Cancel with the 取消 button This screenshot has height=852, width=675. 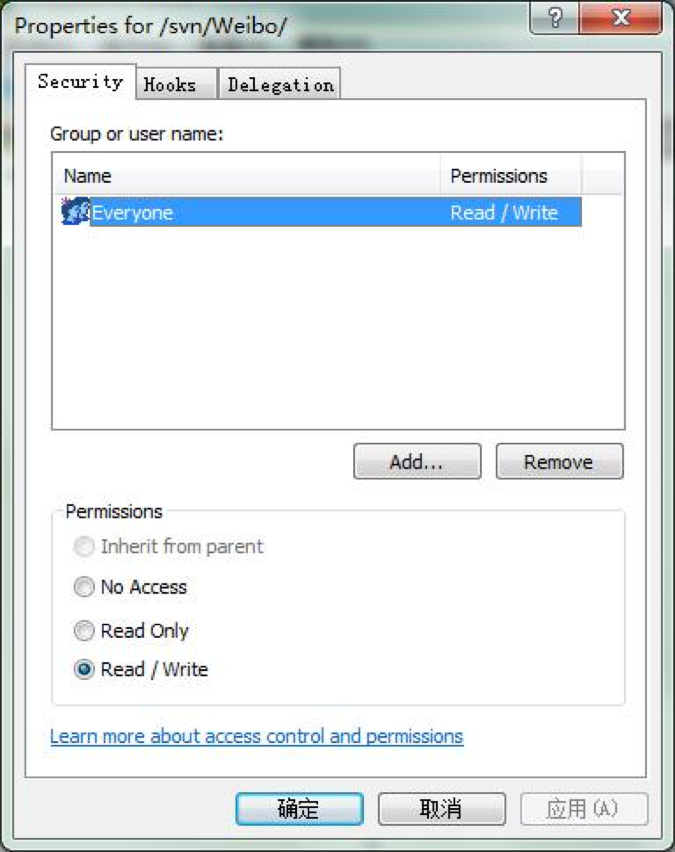(442, 809)
